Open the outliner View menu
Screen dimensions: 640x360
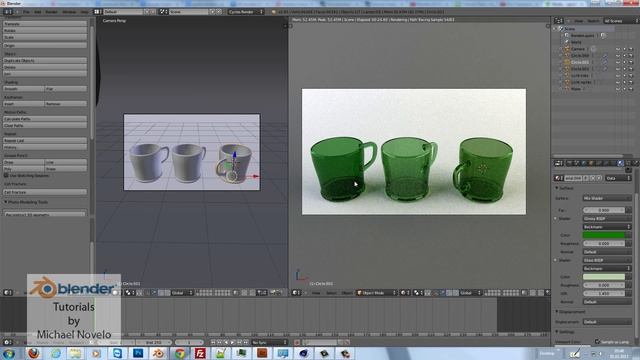pyautogui.click(x=578, y=20)
